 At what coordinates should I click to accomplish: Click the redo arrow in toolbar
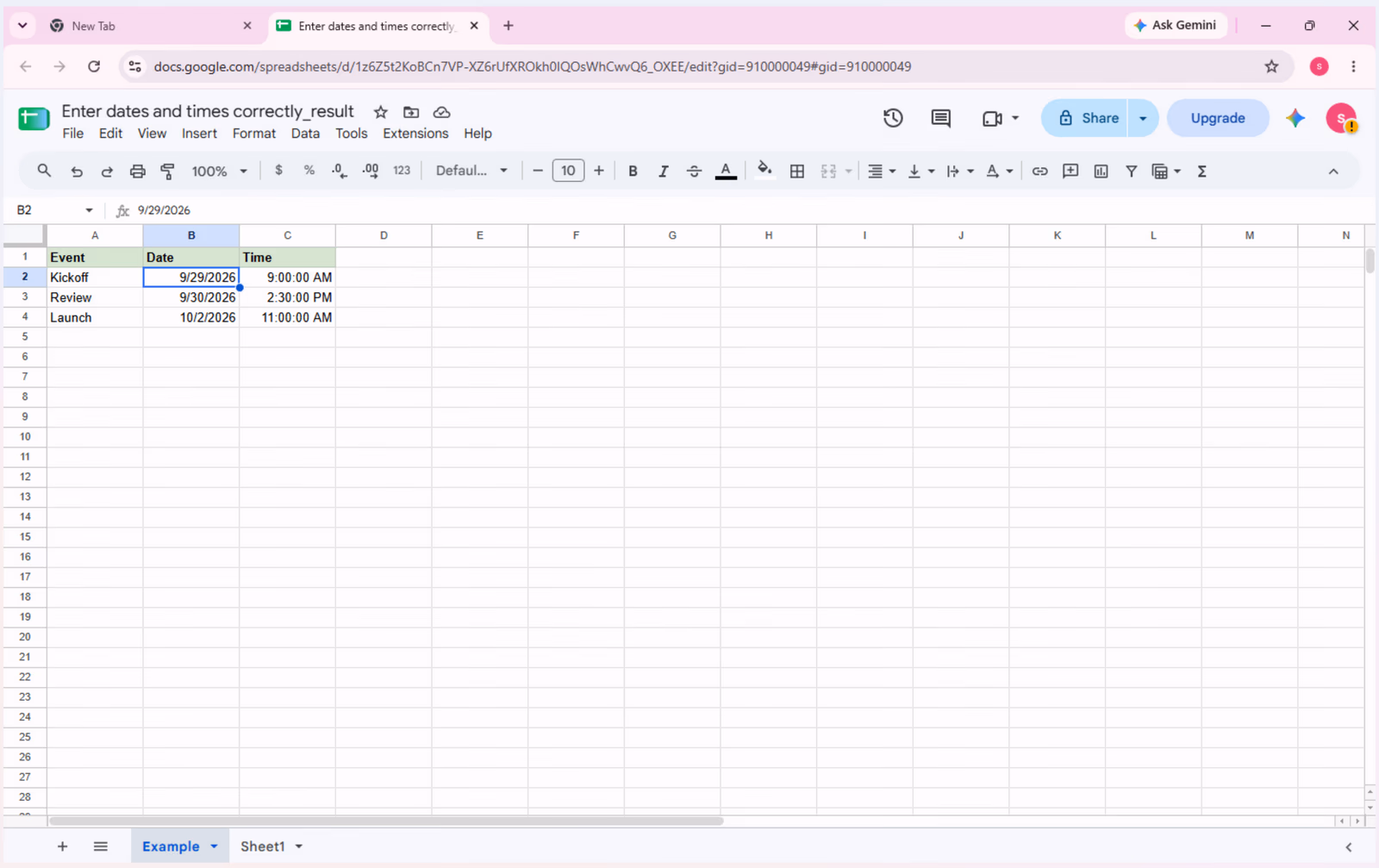[x=107, y=172]
